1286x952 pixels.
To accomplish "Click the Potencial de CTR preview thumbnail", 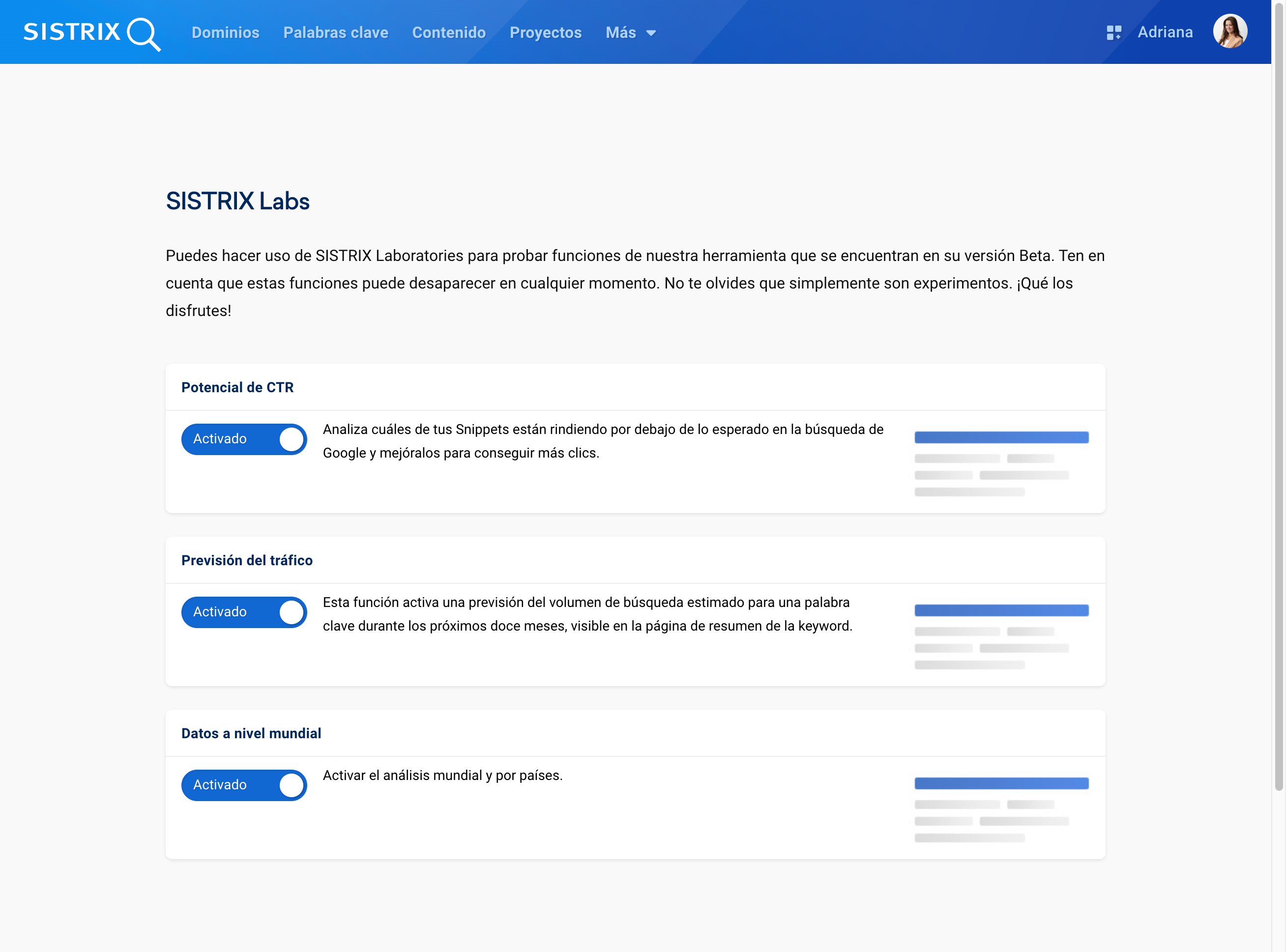I will click(1001, 463).
